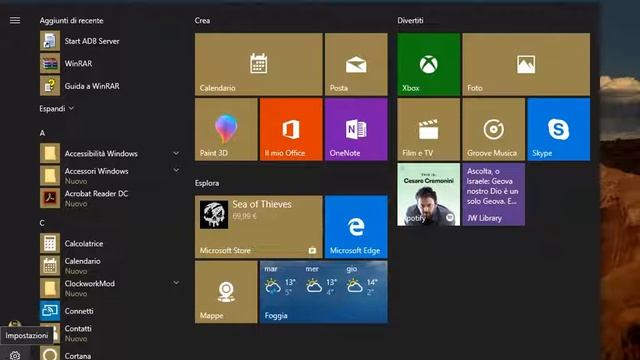The width and height of the screenshot is (640, 360).
Task: Open Spotify tile showing Cesare Cremonini
Action: pos(429,194)
